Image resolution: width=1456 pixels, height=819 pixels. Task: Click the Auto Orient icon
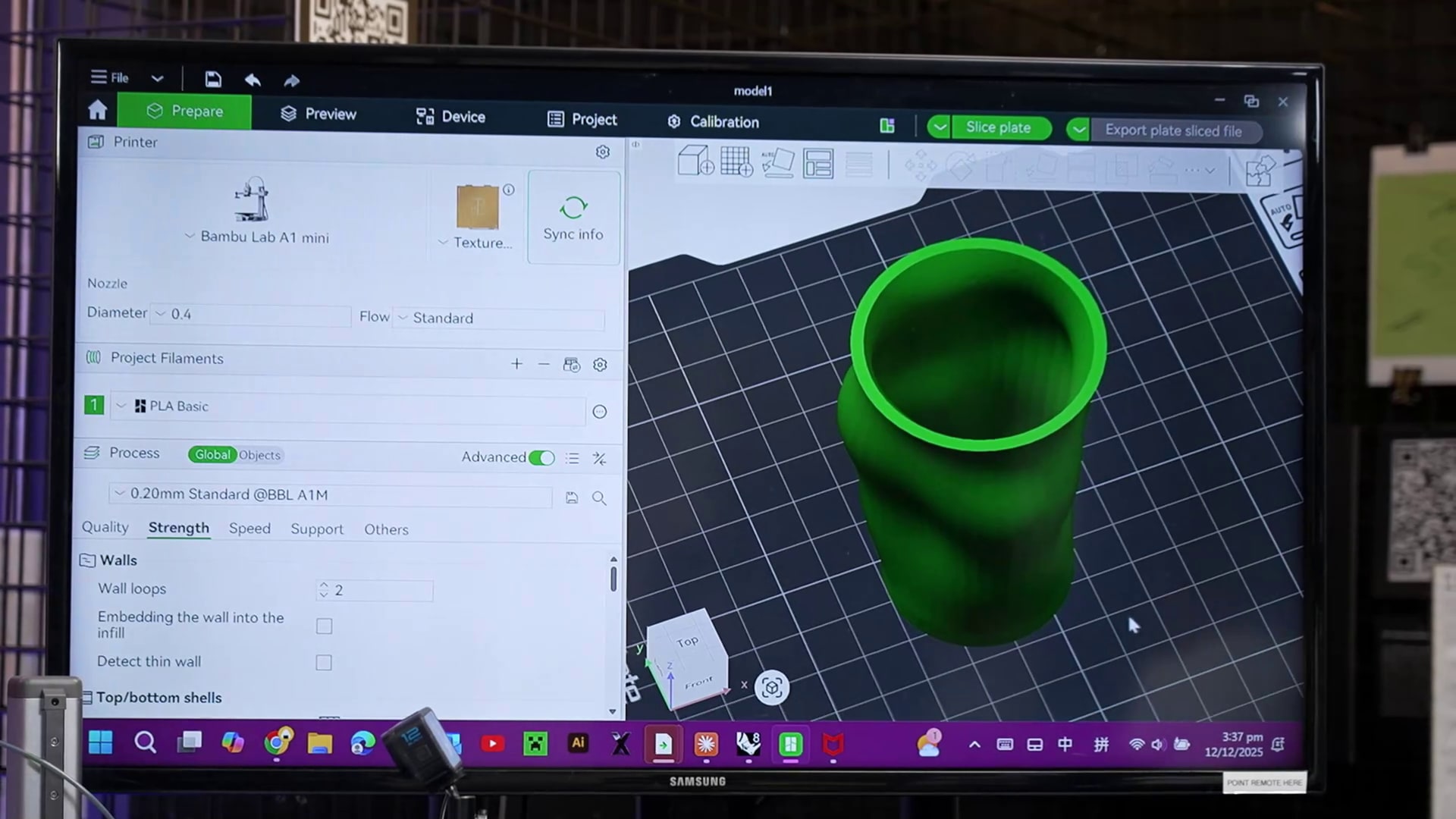click(x=777, y=163)
